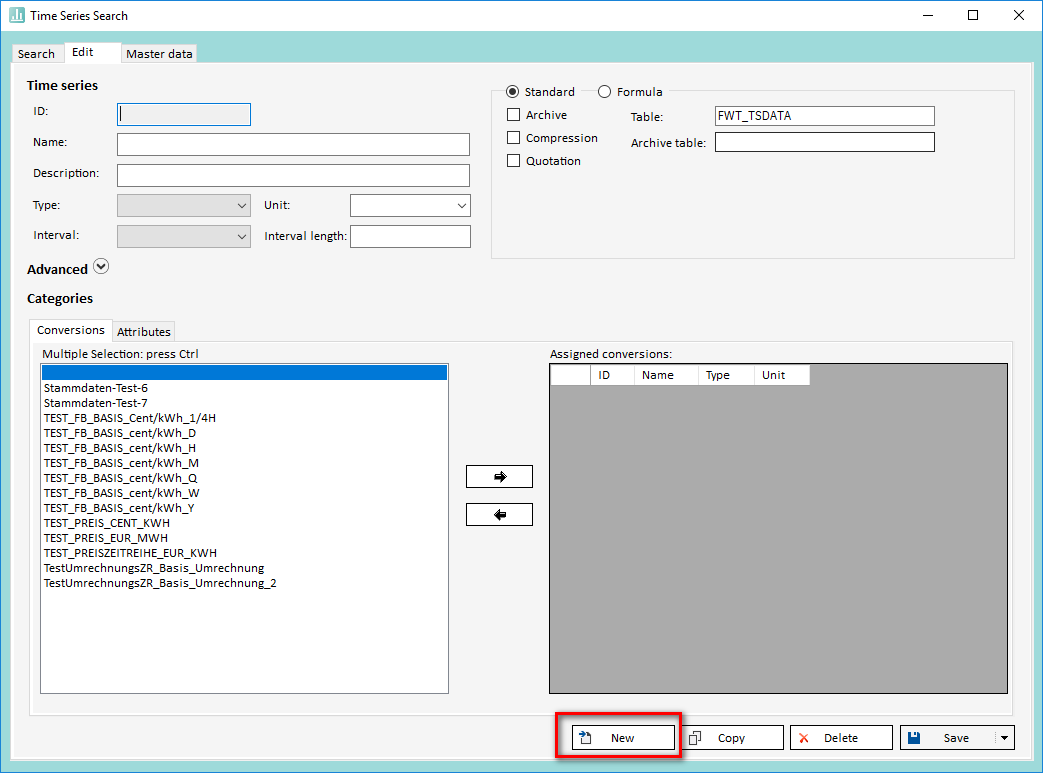Click the right arrow assign conversion button

pos(499,477)
